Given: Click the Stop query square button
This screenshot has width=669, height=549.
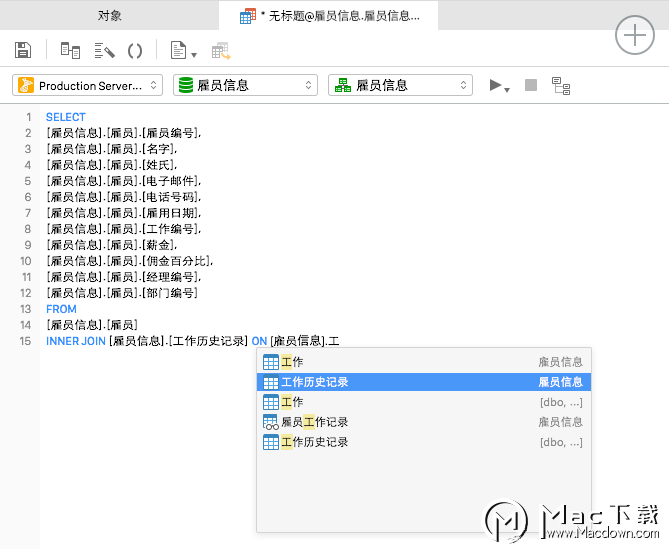Looking at the screenshot, I should coord(531,85).
